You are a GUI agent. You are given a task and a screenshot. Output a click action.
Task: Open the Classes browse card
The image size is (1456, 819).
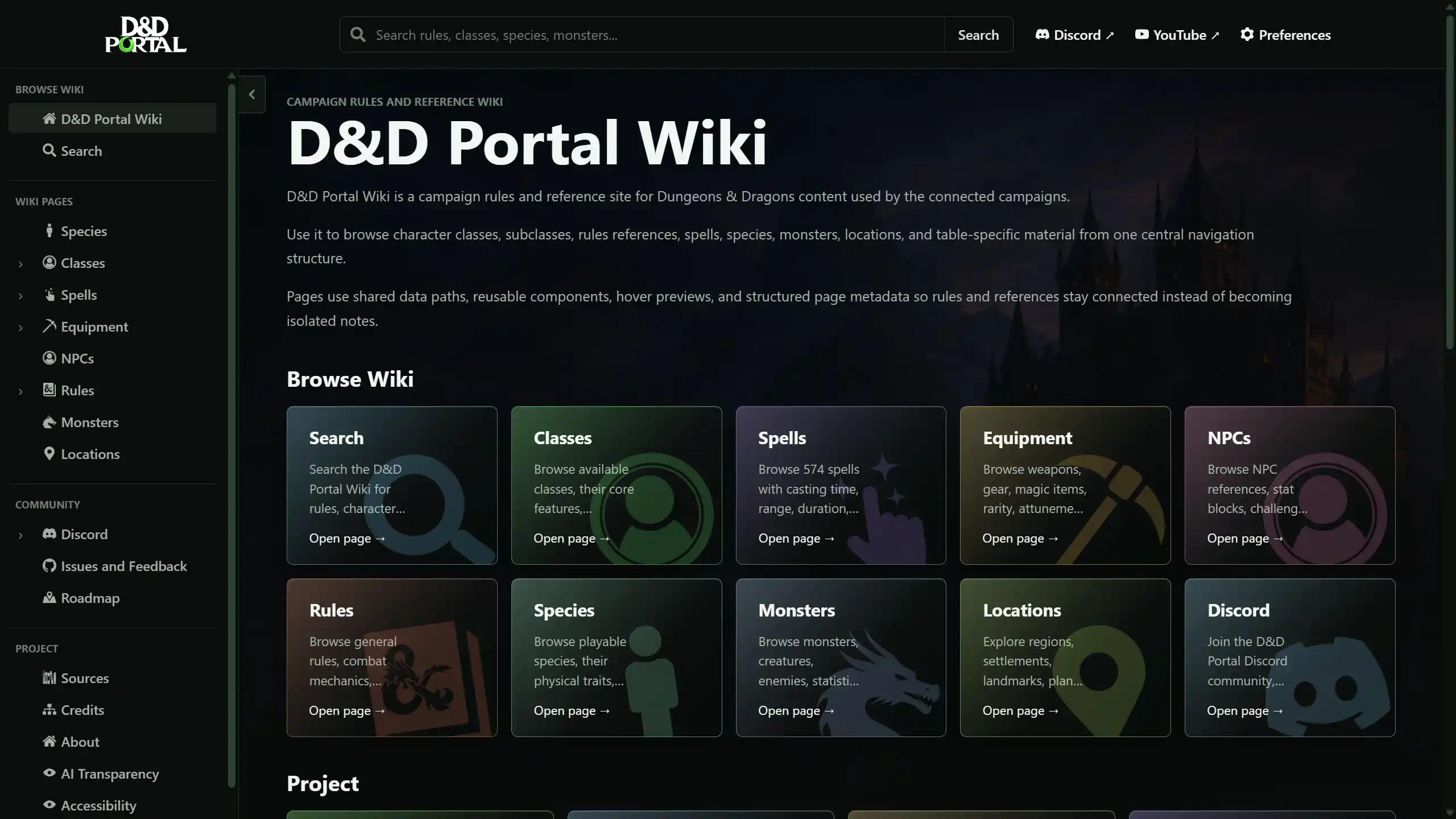pyautogui.click(x=617, y=485)
